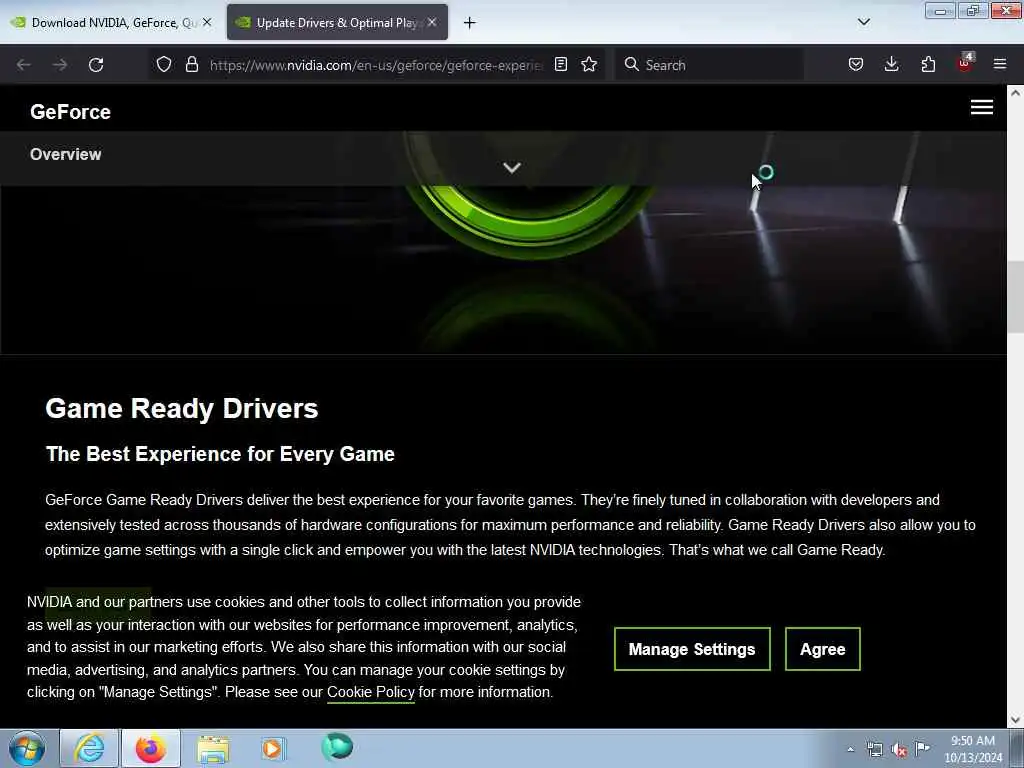Show hidden system tray icons
The height and width of the screenshot is (768, 1024).
coord(850,750)
